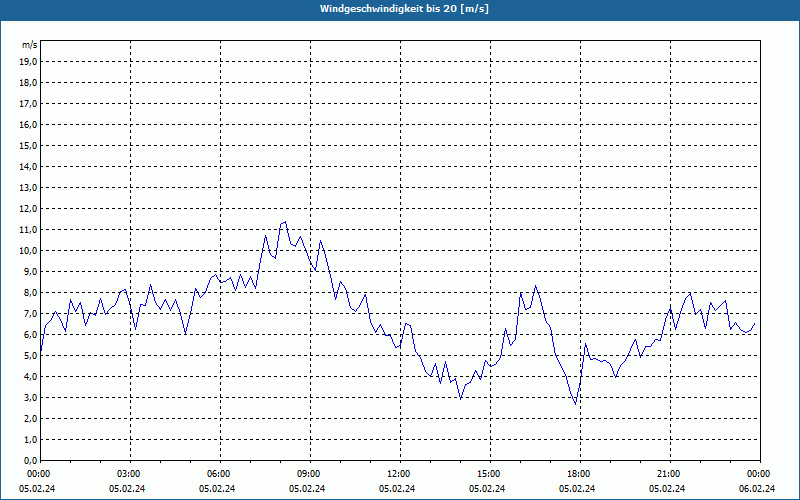Click the '11,0' y-axis value
The width and height of the screenshot is (800, 500).
pyautogui.click(x=28, y=230)
